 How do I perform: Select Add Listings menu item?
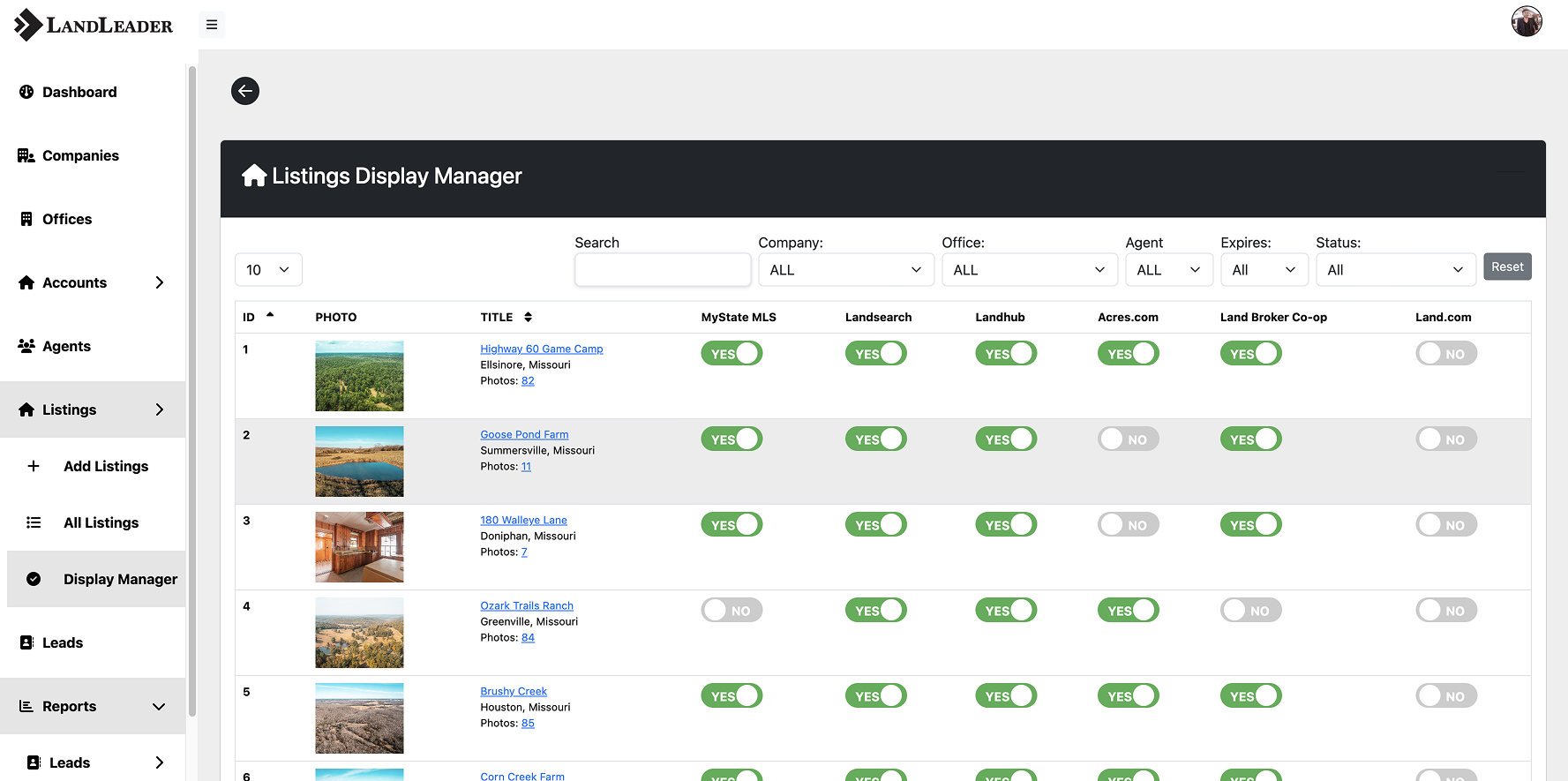[x=106, y=466]
